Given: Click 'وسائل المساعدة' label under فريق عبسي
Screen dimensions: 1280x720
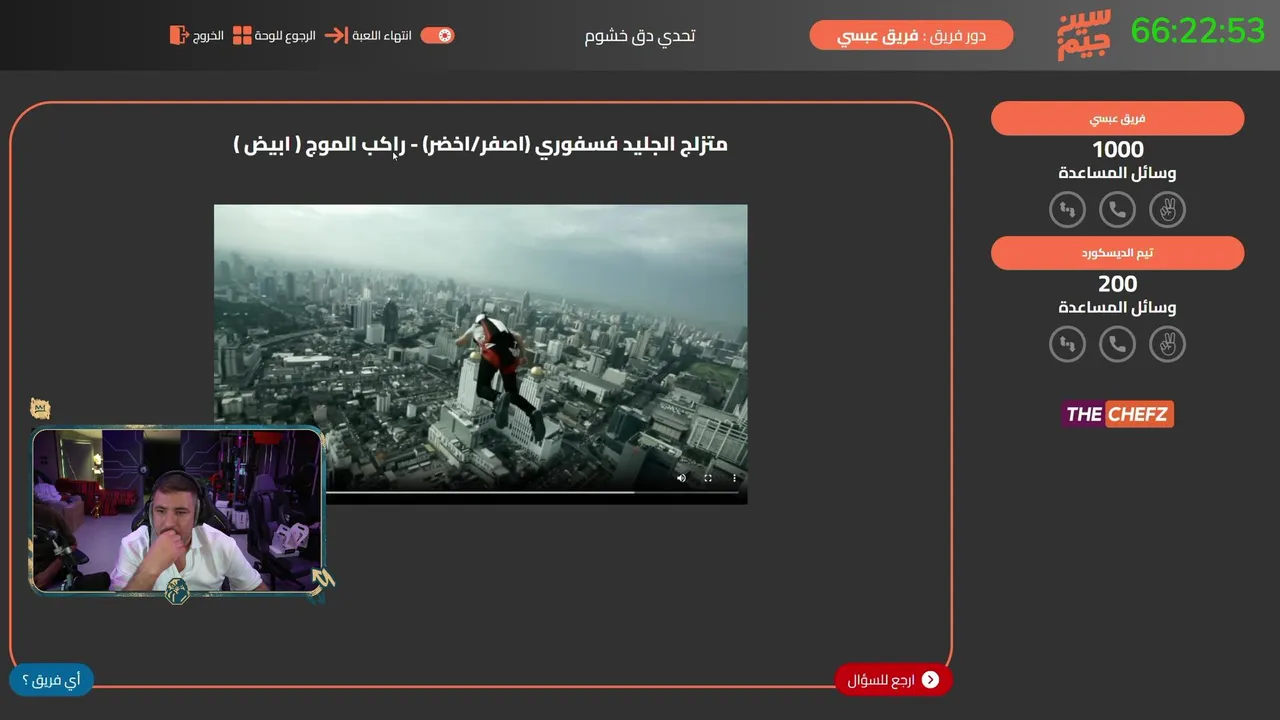Looking at the screenshot, I should pos(1117,173).
